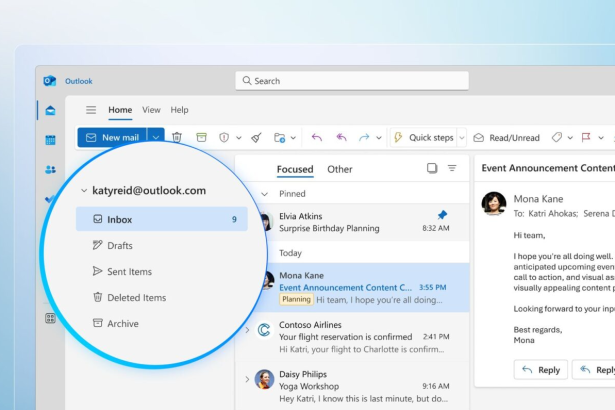This screenshot has width=615, height=410.
Task: Click the Archive icon in toolbar
Action: [x=201, y=137]
